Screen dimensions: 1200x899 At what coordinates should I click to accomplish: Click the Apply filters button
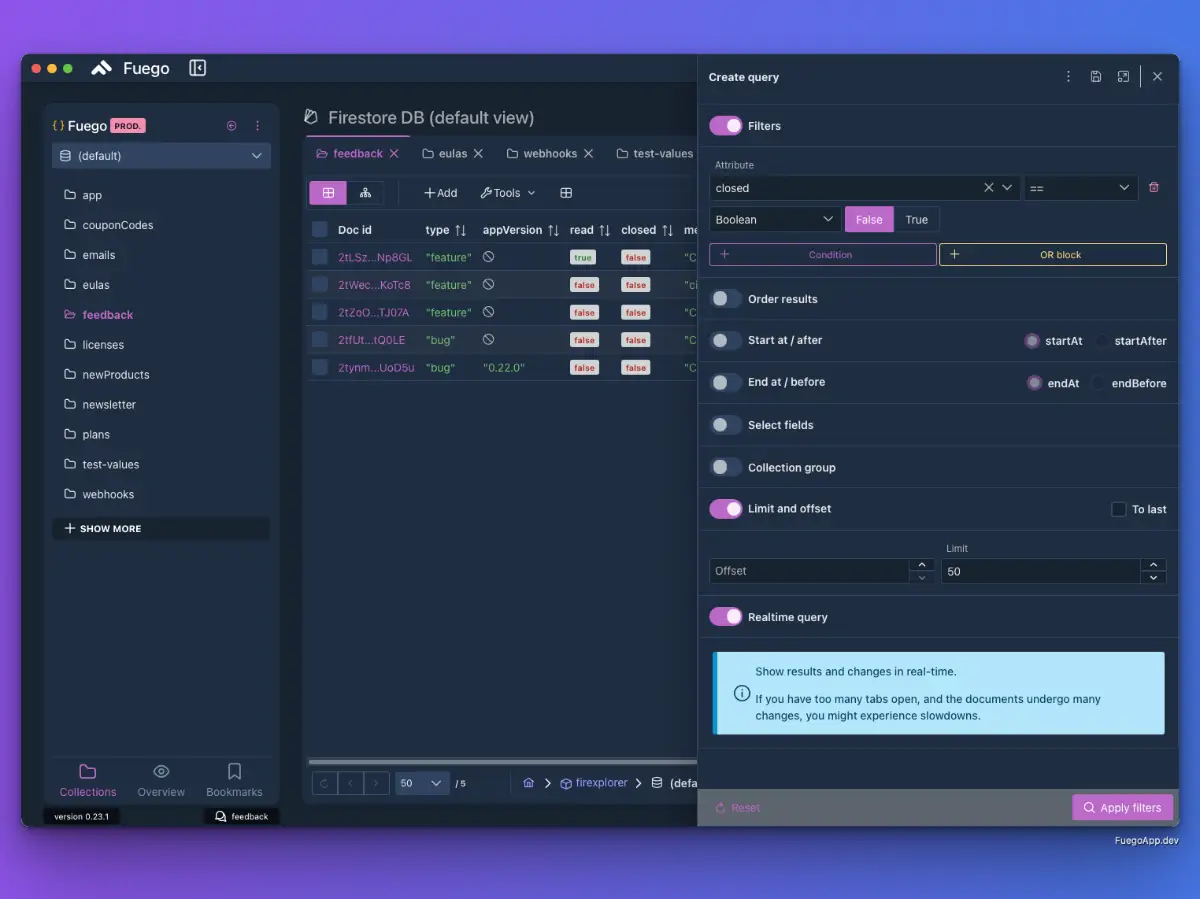tap(1122, 808)
